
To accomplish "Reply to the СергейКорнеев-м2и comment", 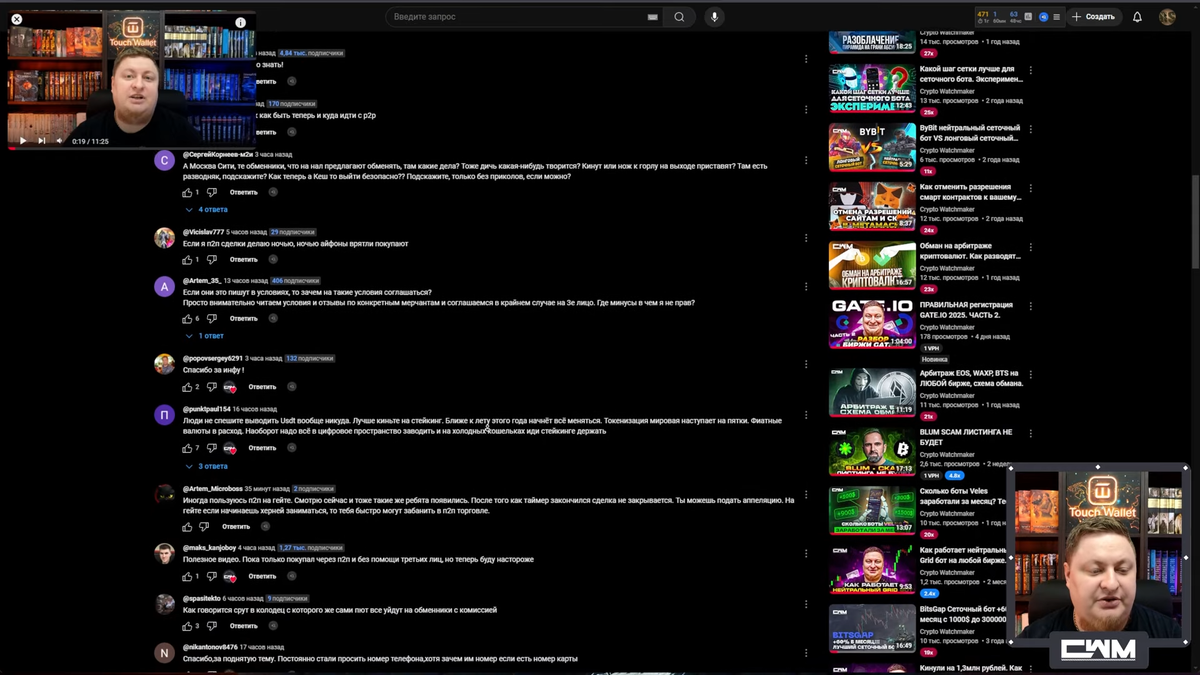I will click(244, 192).
